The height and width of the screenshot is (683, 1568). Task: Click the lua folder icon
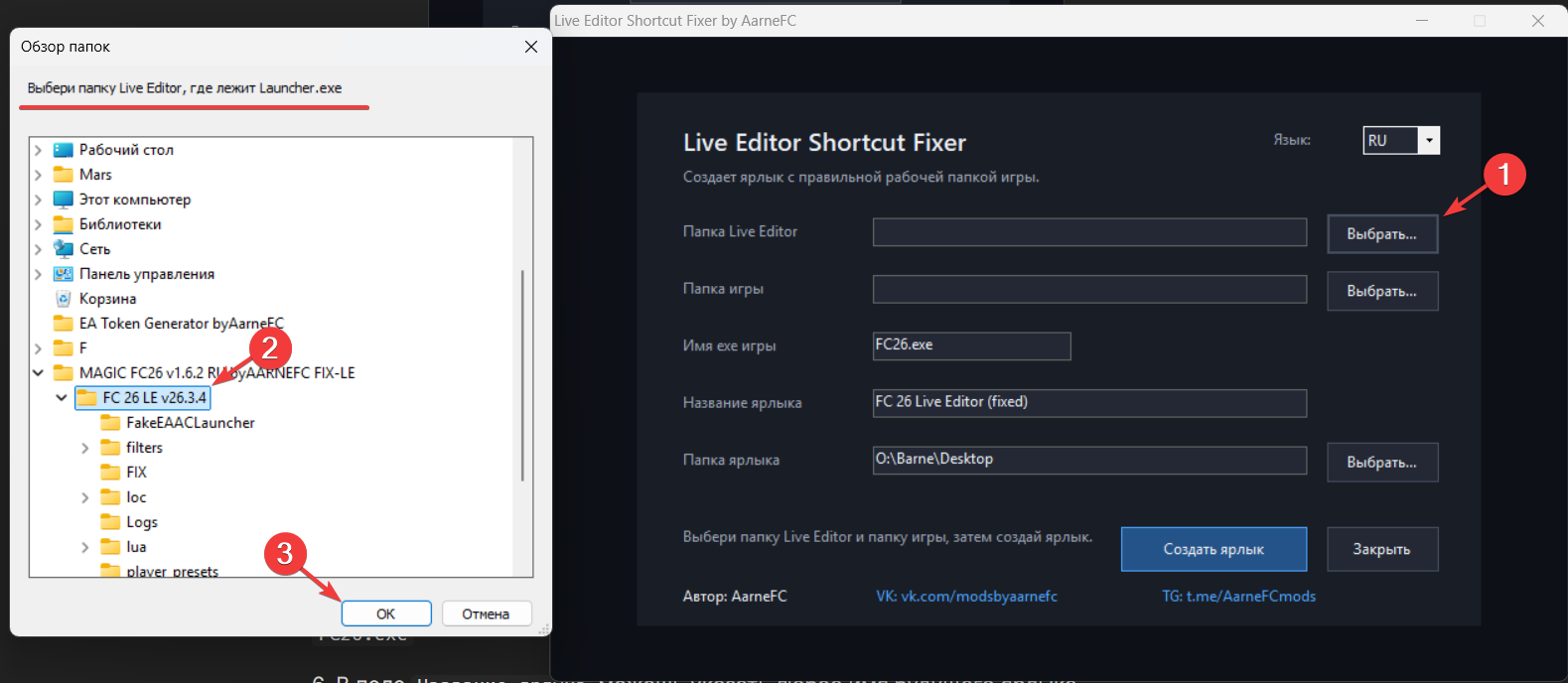110,547
